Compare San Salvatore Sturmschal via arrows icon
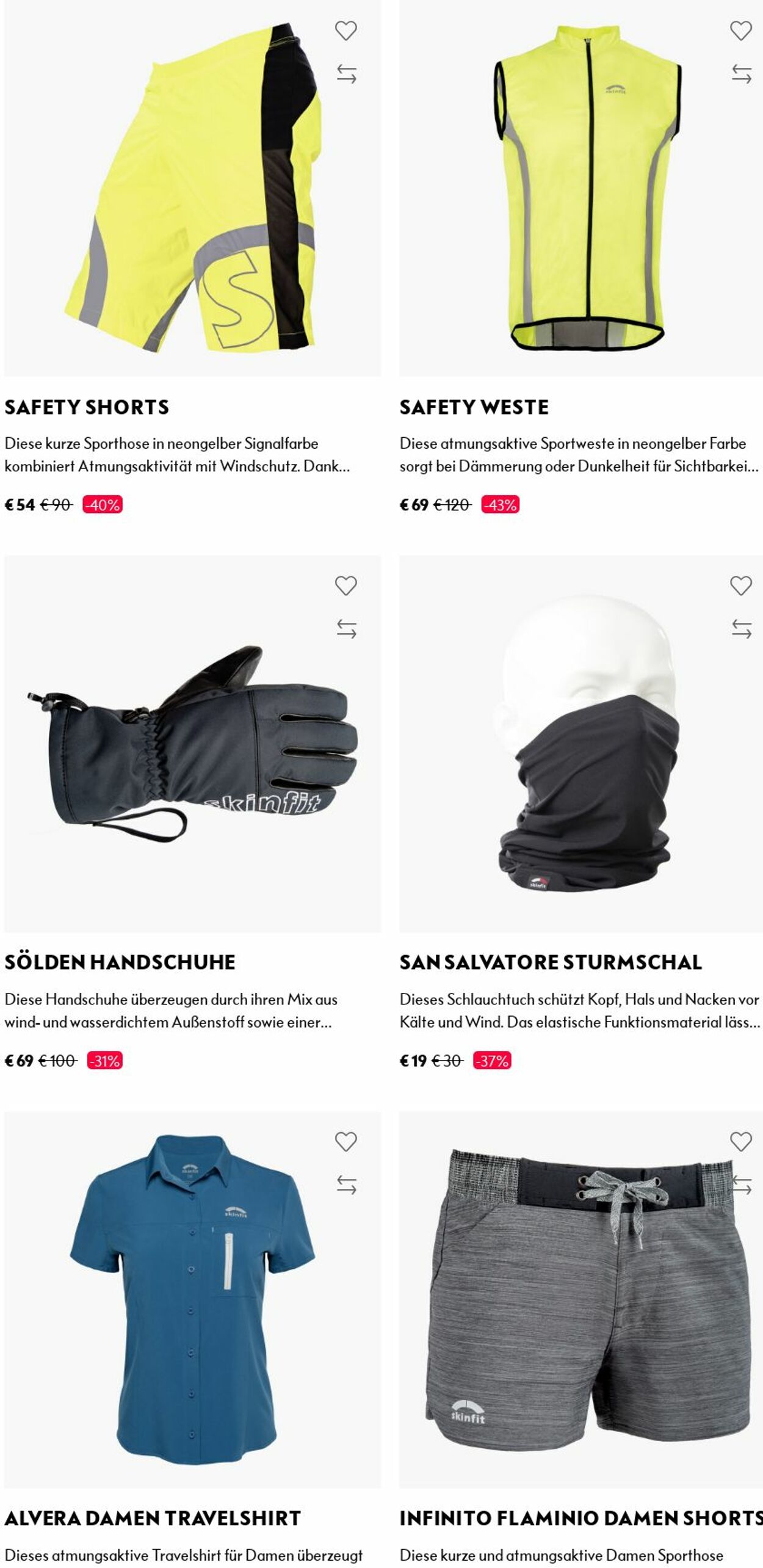Viewport: 763px width, 1568px height. 741,629
